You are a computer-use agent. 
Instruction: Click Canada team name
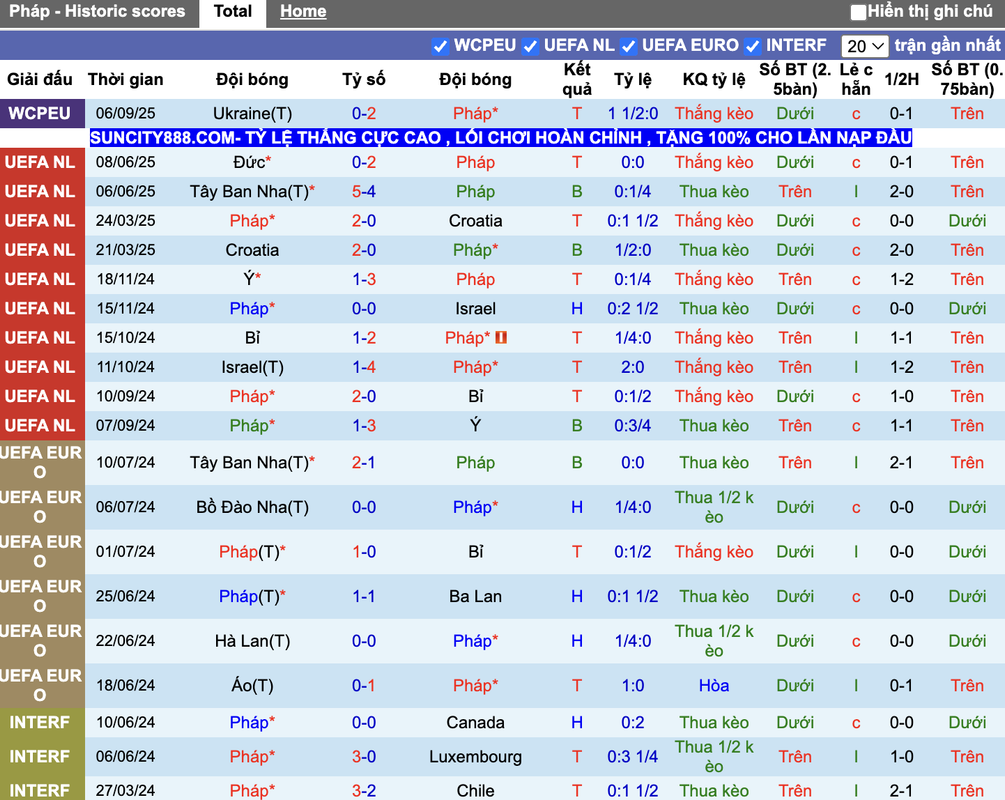tap(475, 722)
